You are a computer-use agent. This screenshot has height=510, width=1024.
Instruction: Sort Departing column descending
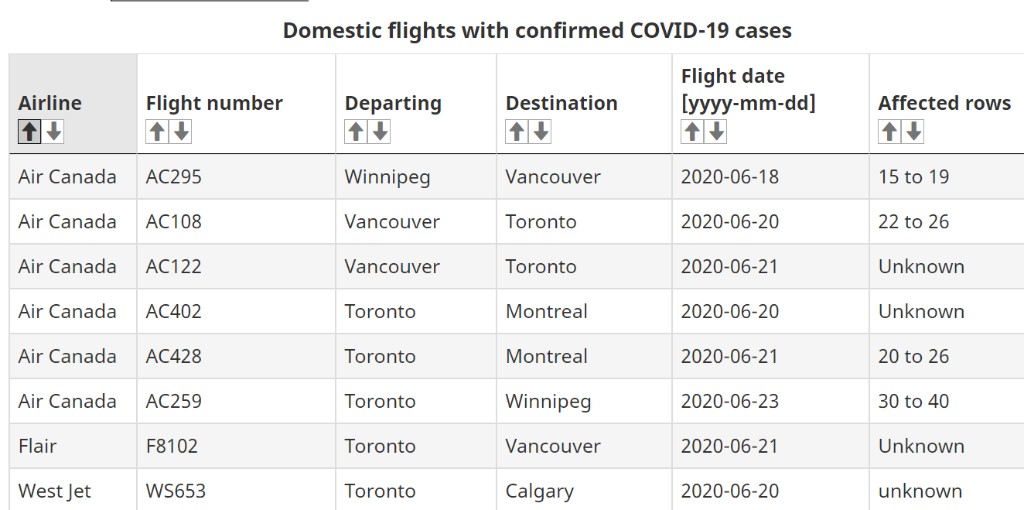click(379, 132)
